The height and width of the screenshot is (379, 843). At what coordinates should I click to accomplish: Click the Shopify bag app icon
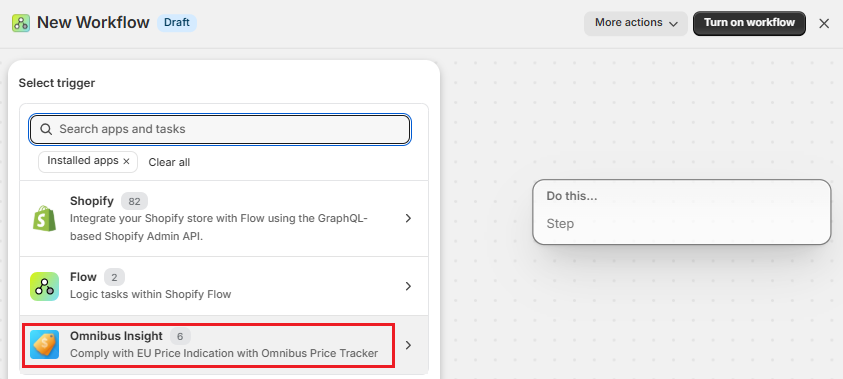coord(44,218)
